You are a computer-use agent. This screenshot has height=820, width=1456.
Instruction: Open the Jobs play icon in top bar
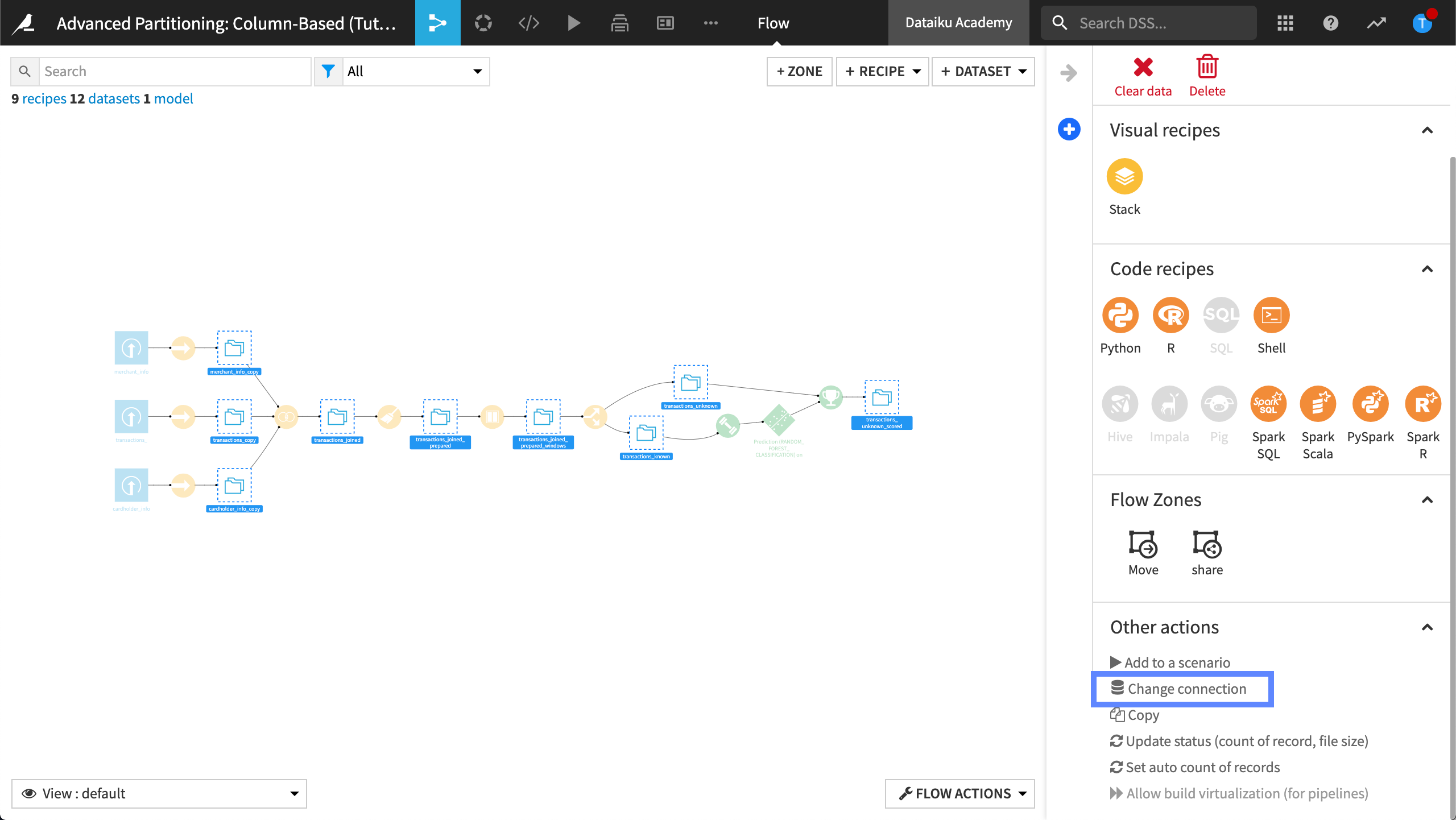(574, 23)
